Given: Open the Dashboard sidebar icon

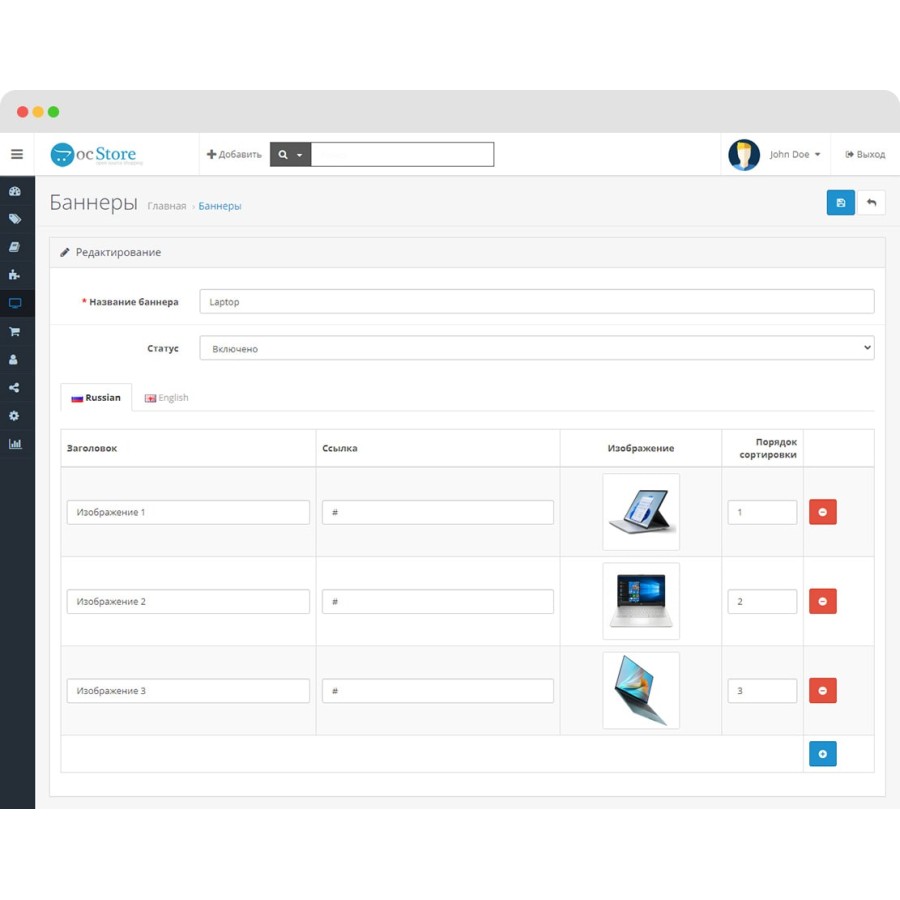Looking at the screenshot, I should pyautogui.click(x=15, y=191).
